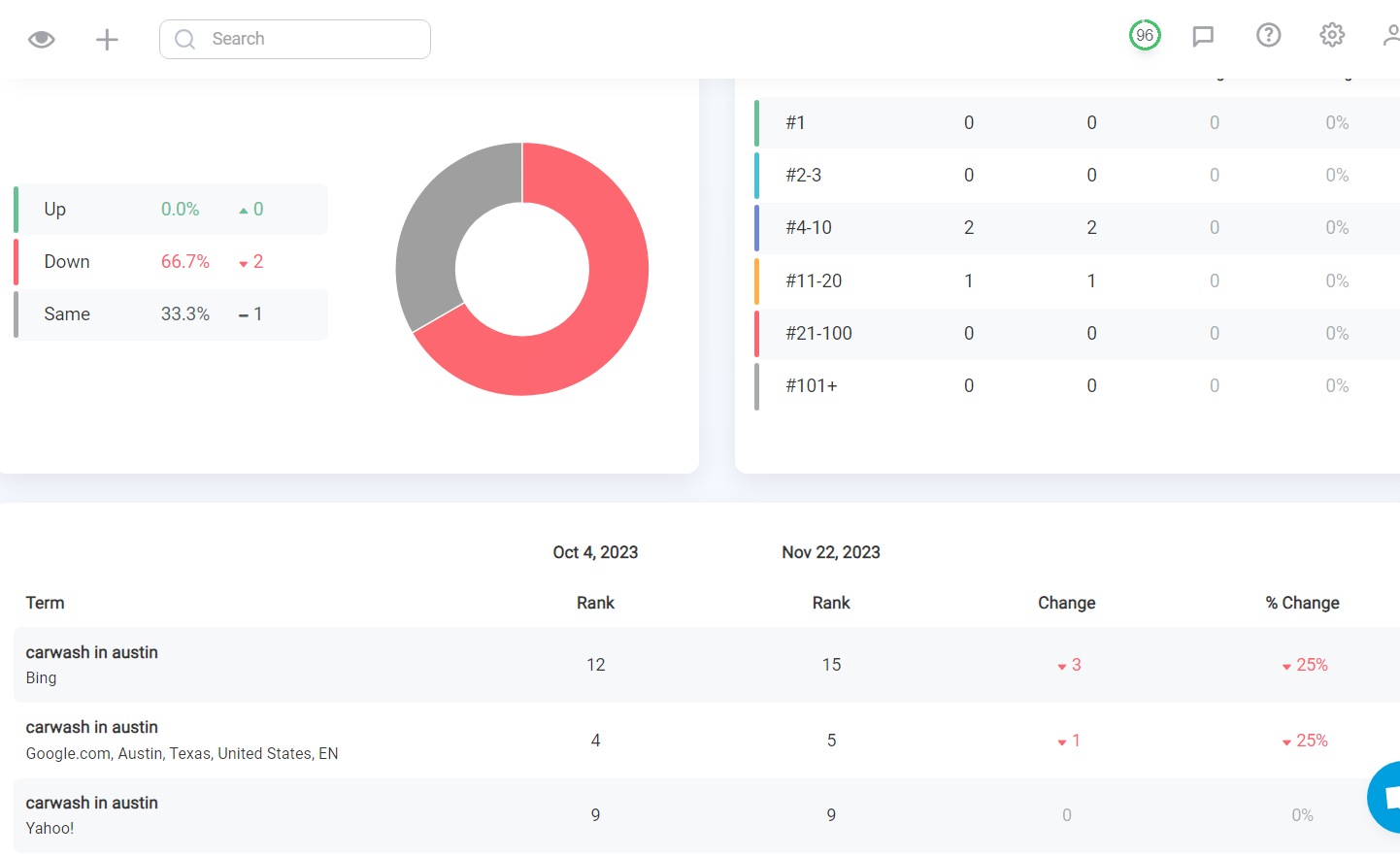
Task: Sort by the Change column header
Action: click(1066, 603)
